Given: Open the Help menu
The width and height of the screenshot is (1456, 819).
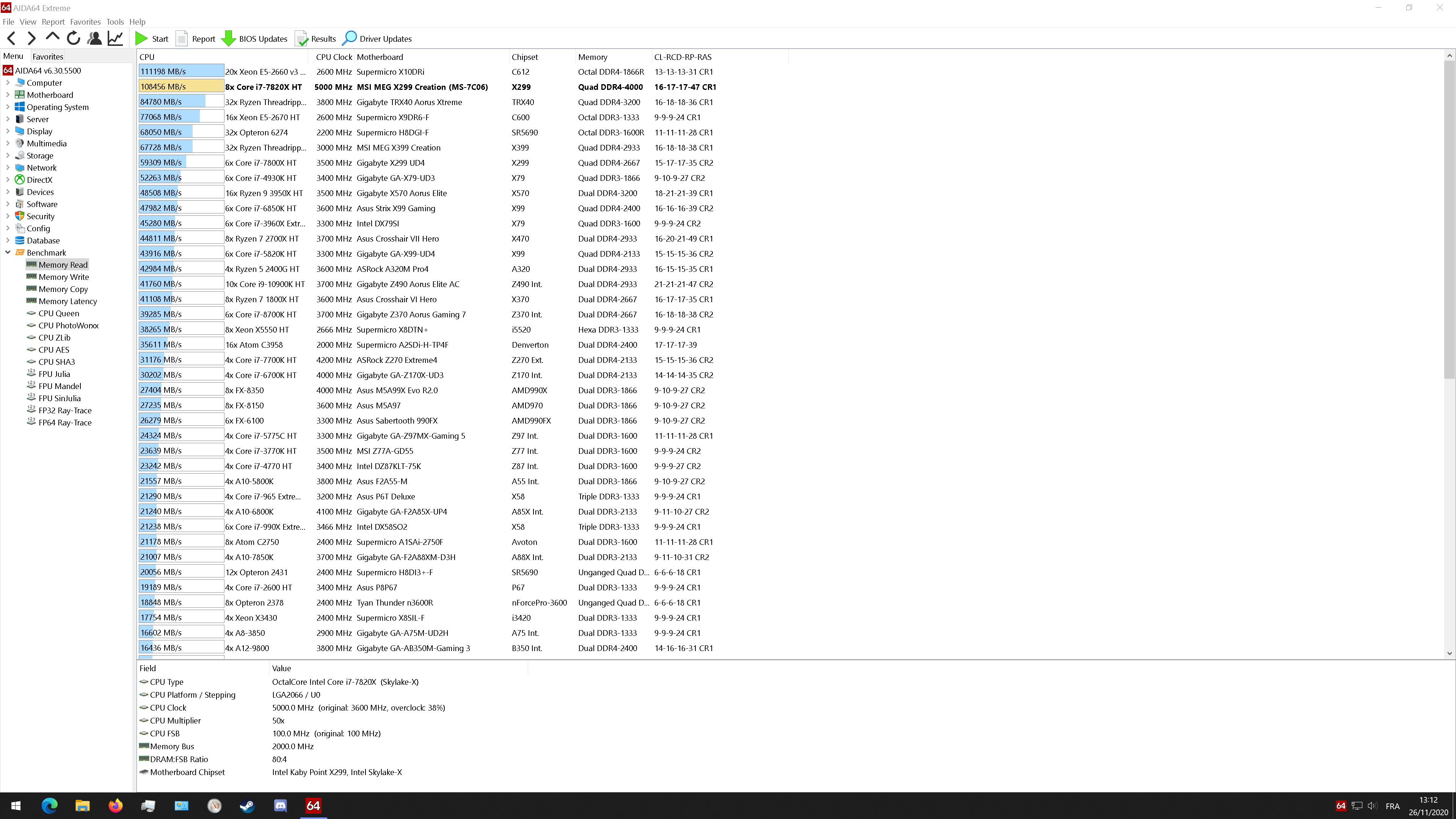Looking at the screenshot, I should 137,22.
